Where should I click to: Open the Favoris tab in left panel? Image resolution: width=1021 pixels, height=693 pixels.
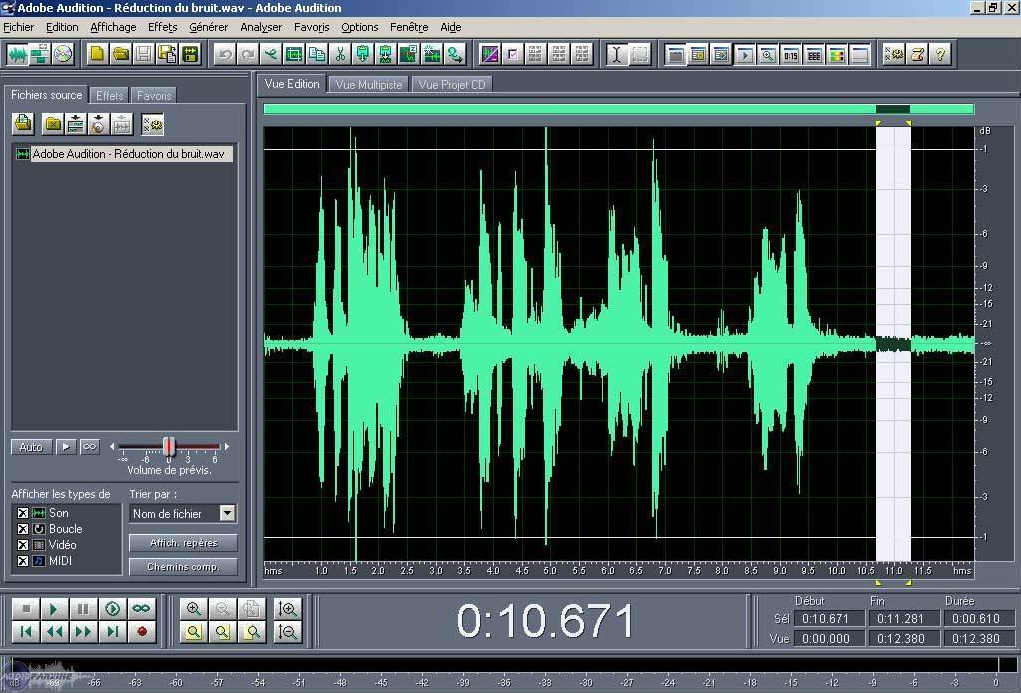tap(154, 95)
